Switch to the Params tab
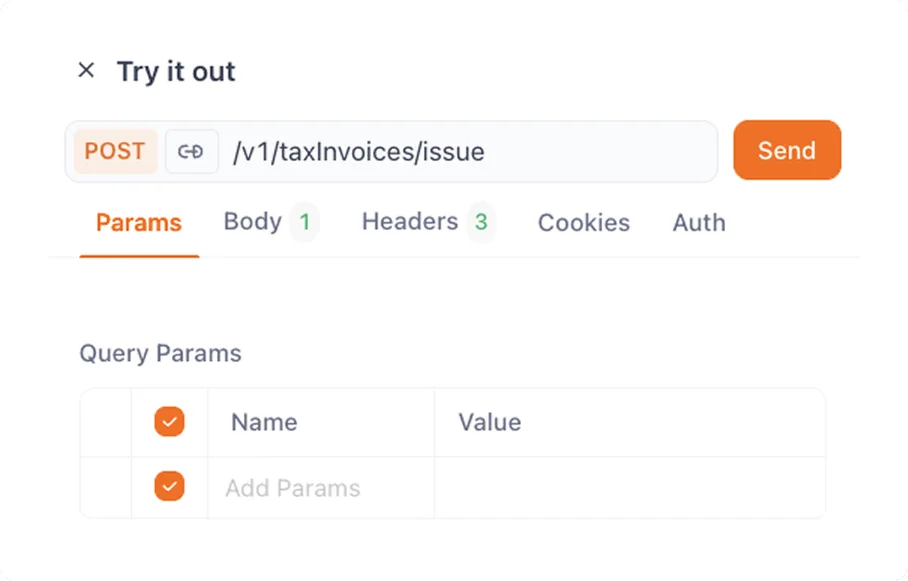The image size is (908, 581). coord(139,223)
